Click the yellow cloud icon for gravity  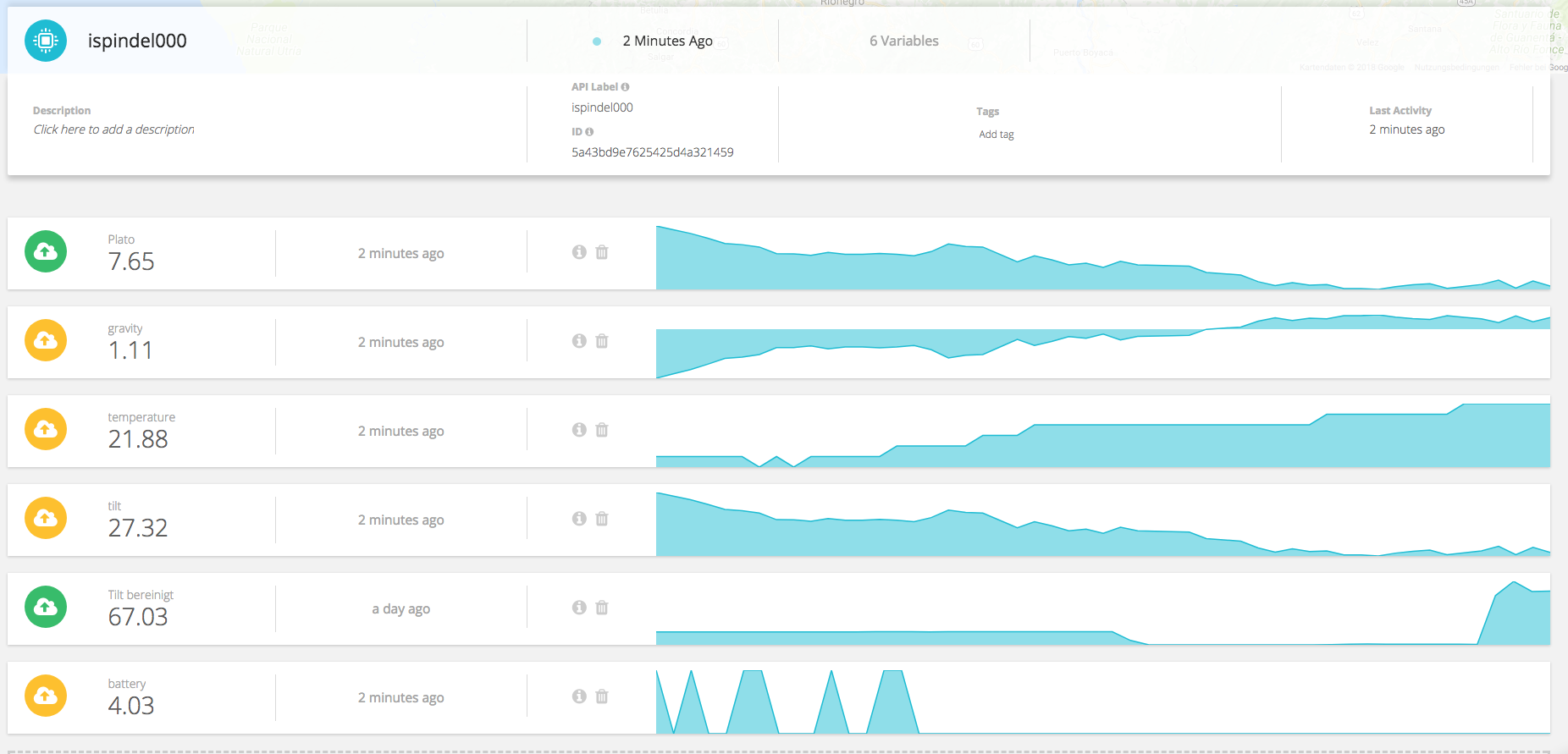click(46, 340)
